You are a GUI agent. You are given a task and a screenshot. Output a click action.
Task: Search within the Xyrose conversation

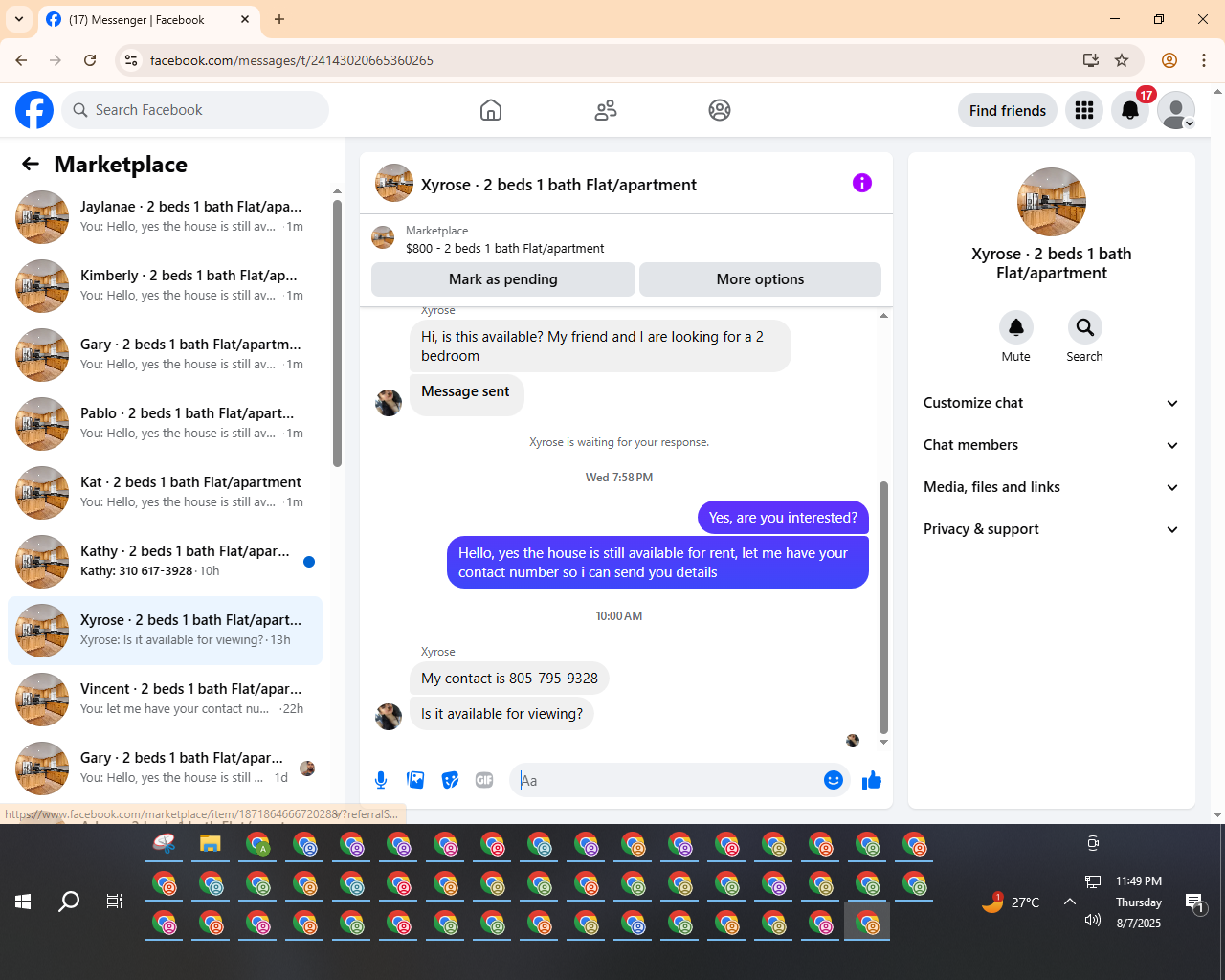point(1084,327)
